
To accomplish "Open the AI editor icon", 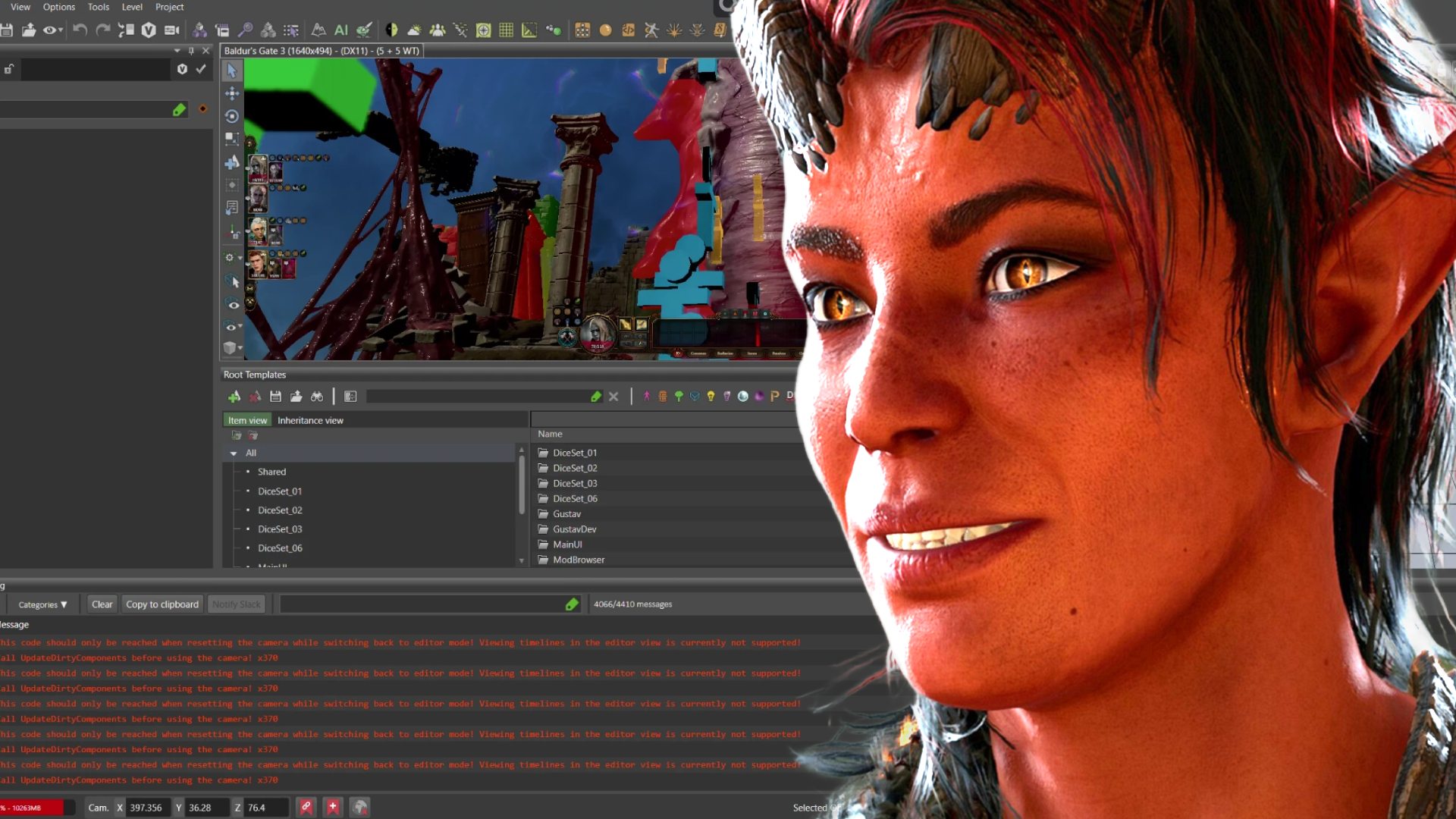I will pyautogui.click(x=341, y=30).
